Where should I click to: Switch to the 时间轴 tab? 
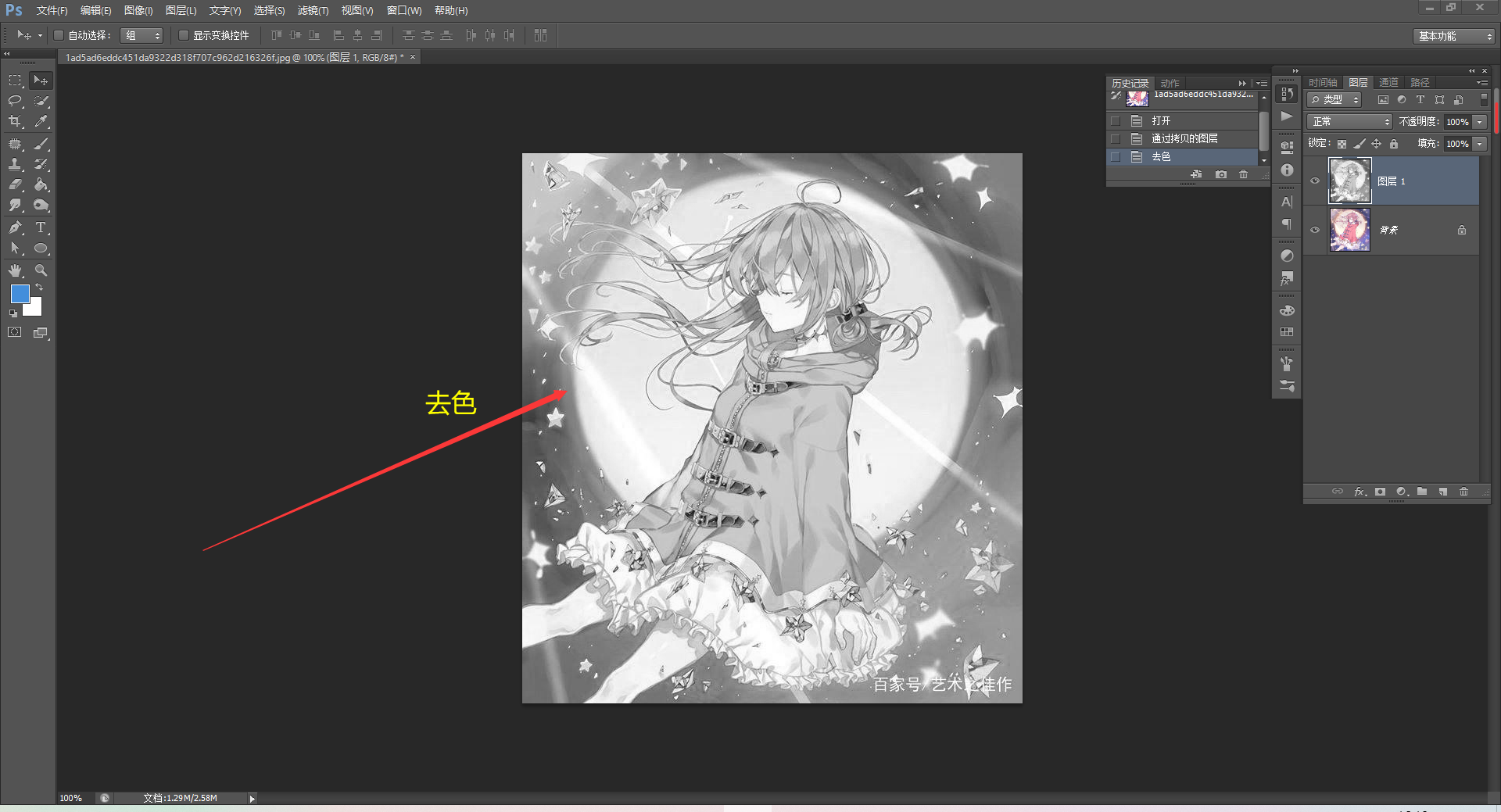pos(1323,82)
